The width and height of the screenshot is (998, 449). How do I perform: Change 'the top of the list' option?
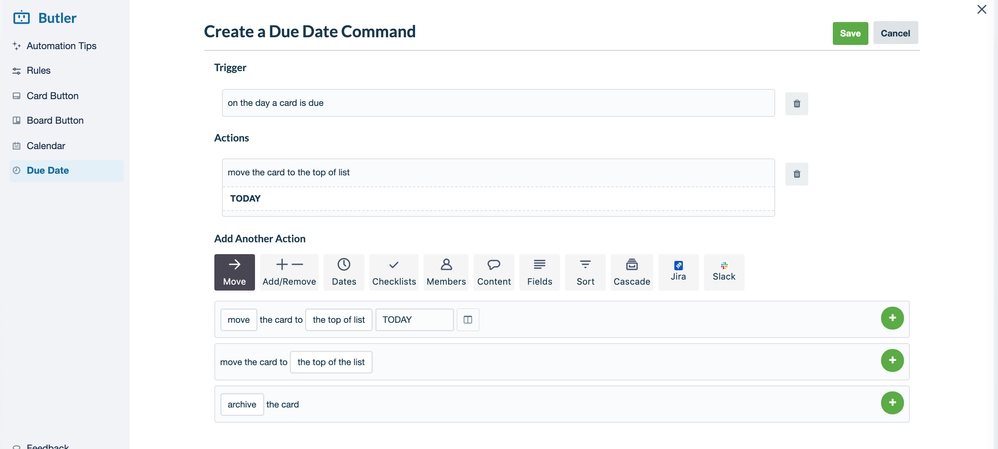(331, 362)
